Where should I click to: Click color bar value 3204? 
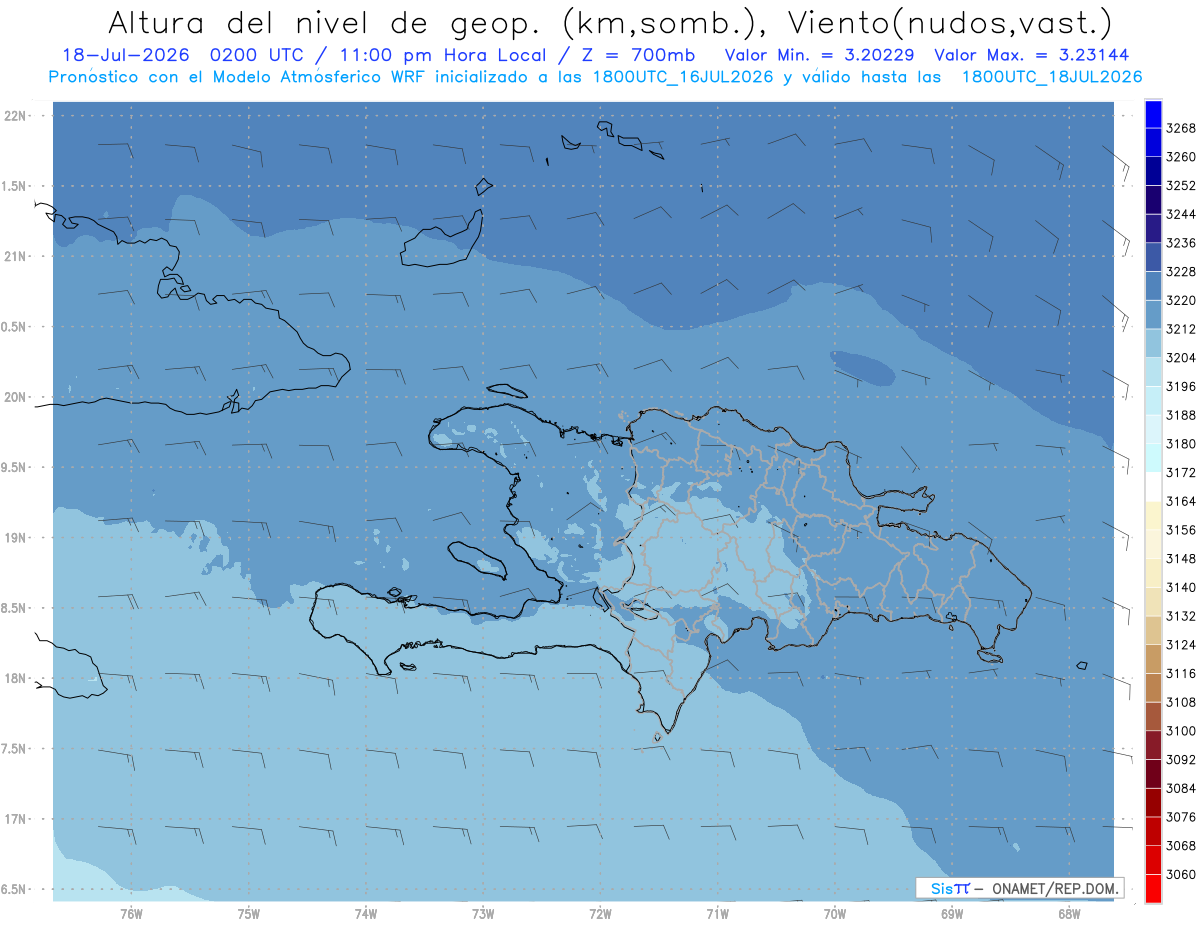1181,358
